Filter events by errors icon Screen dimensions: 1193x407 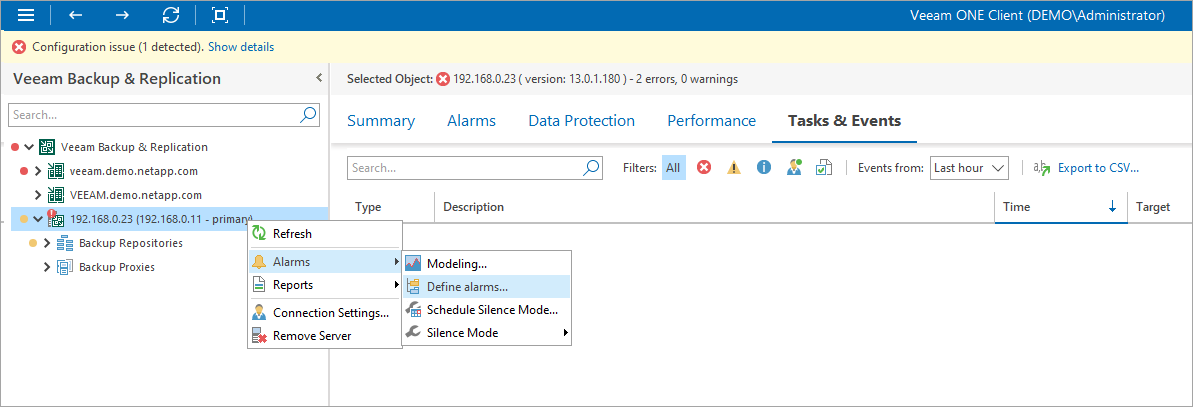(704, 168)
